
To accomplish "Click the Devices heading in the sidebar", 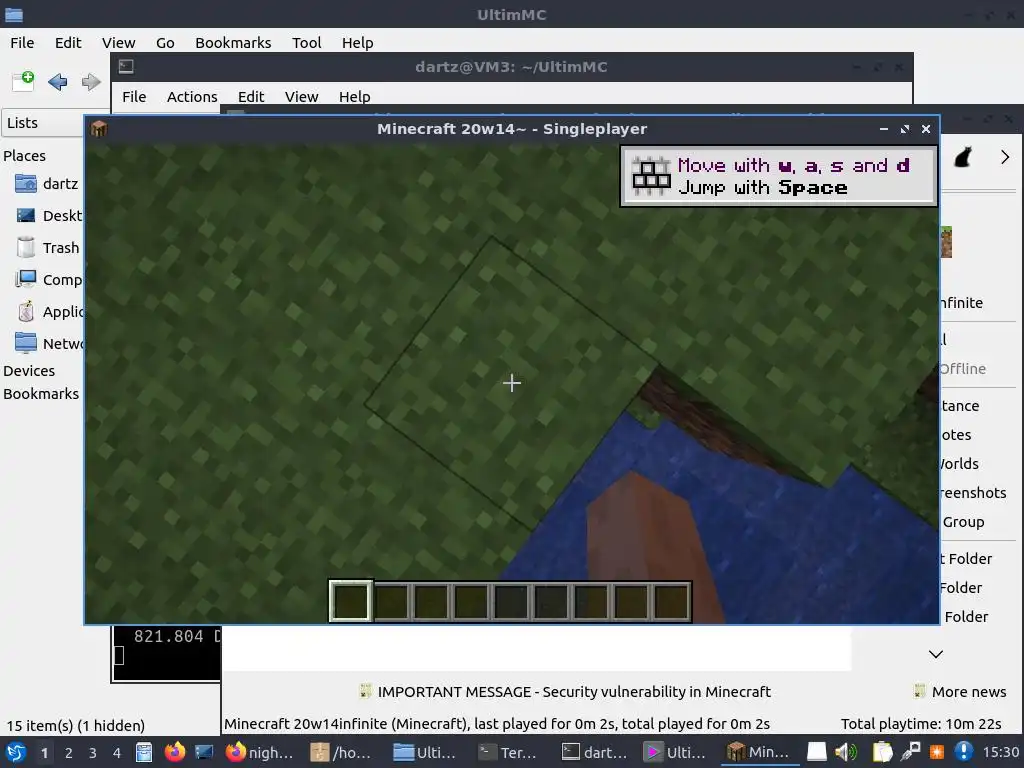I will pyautogui.click(x=29, y=370).
